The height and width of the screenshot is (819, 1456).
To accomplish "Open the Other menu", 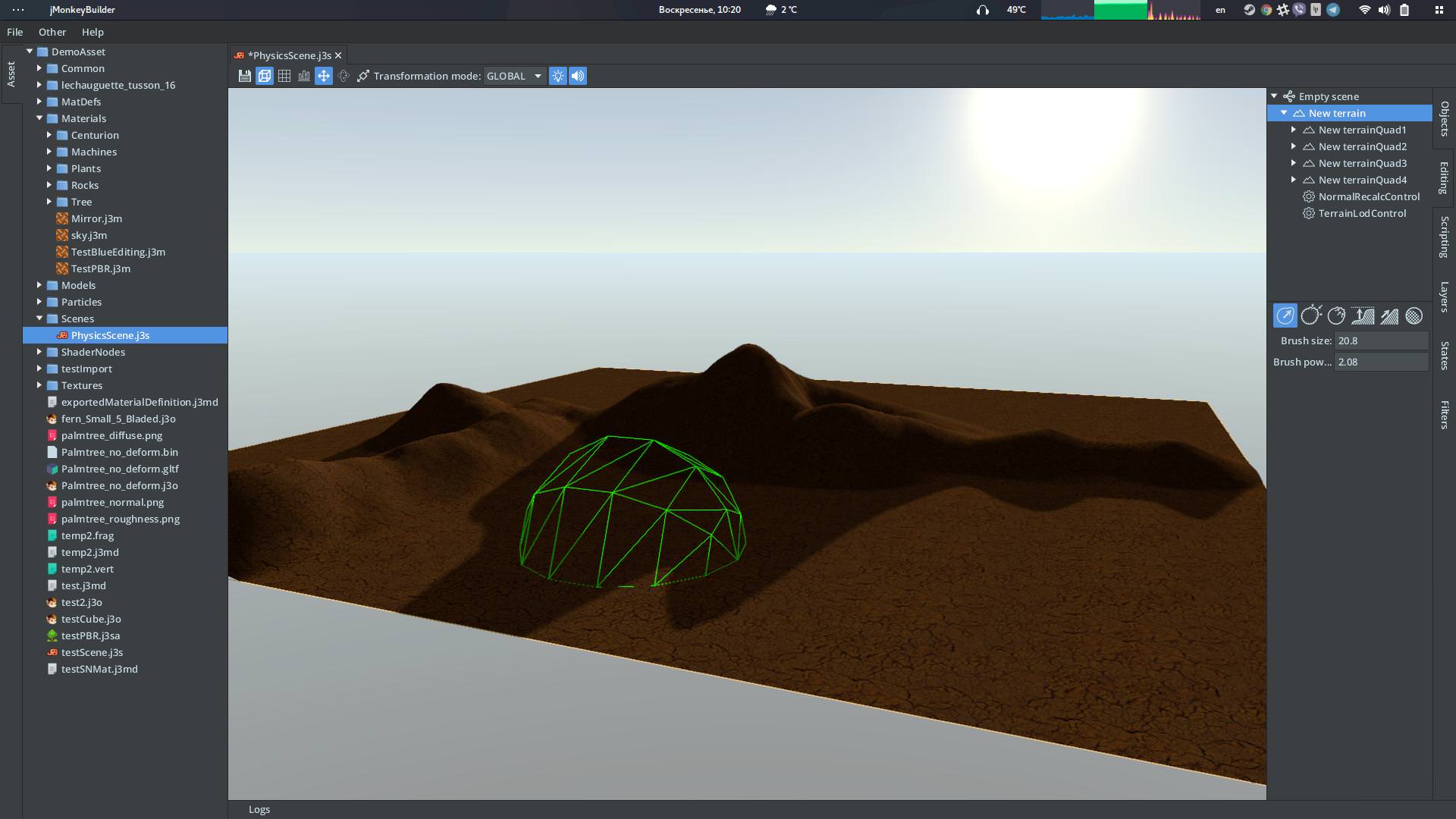I will pyautogui.click(x=51, y=31).
